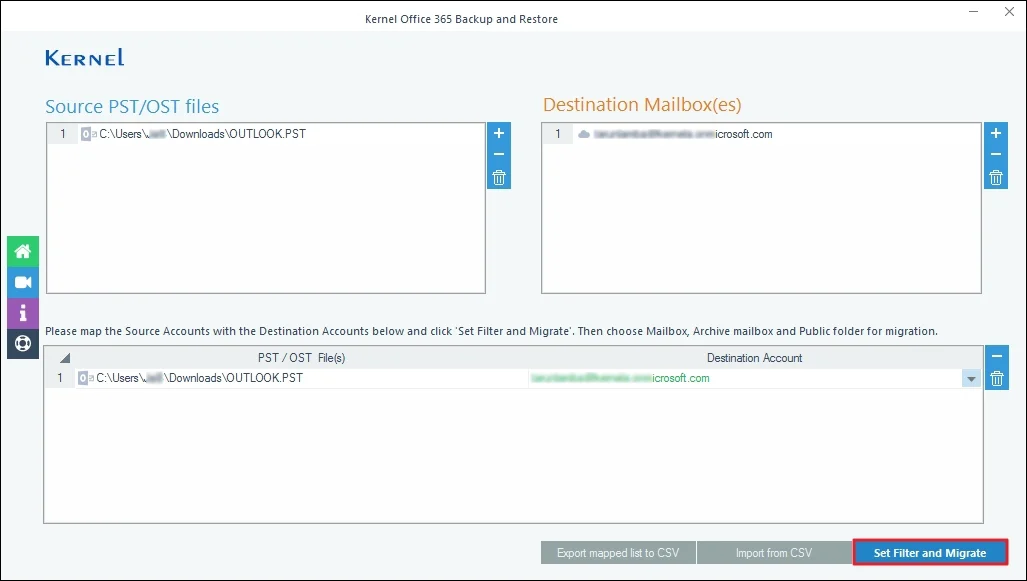Click Set Filter and Migrate button
This screenshot has height=581, width=1027.
tap(929, 553)
